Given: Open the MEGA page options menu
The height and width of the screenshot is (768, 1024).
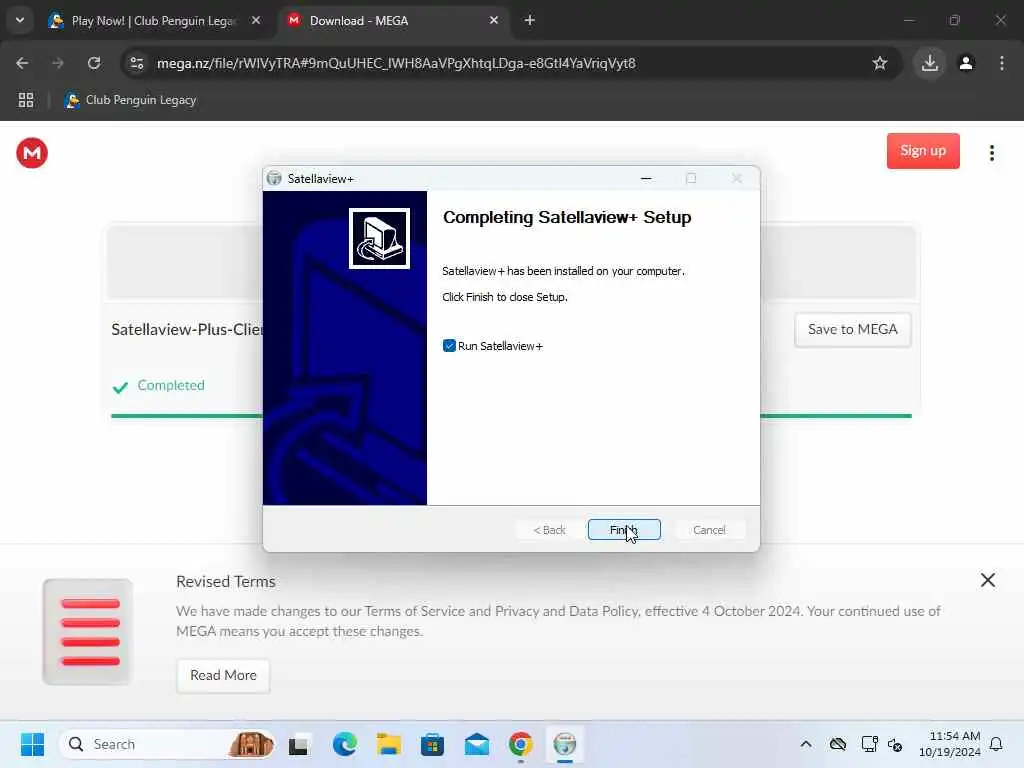Looking at the screenshot, I should (991, 153).
